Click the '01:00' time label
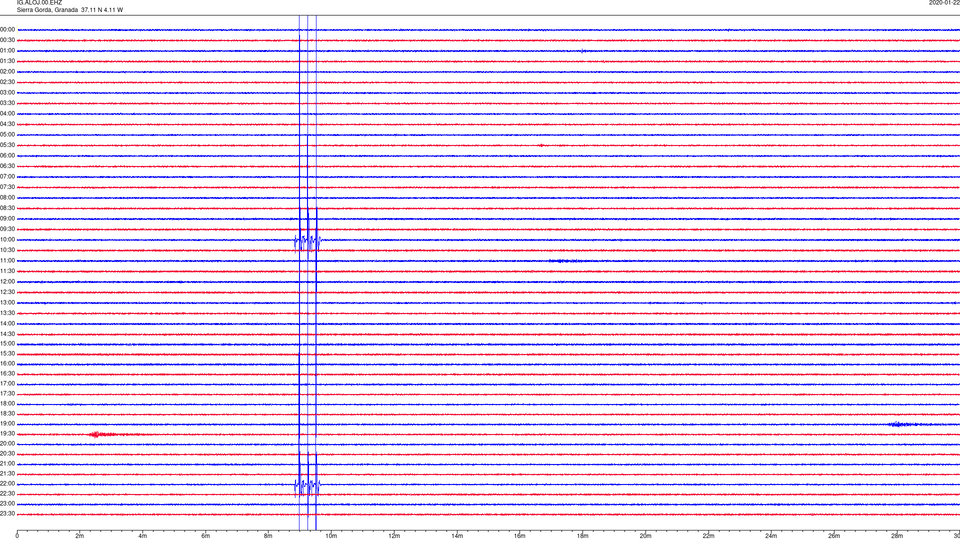The image size is (960, 540). point(8,51)
